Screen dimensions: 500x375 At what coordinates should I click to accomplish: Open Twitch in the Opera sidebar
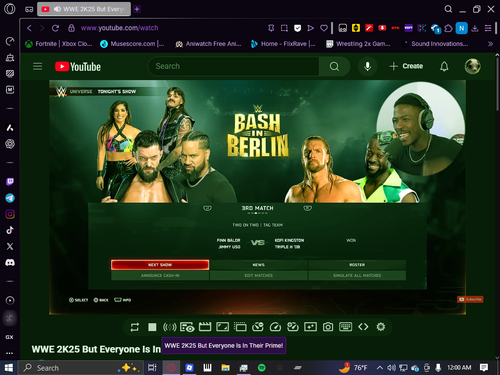click(10, 182)
